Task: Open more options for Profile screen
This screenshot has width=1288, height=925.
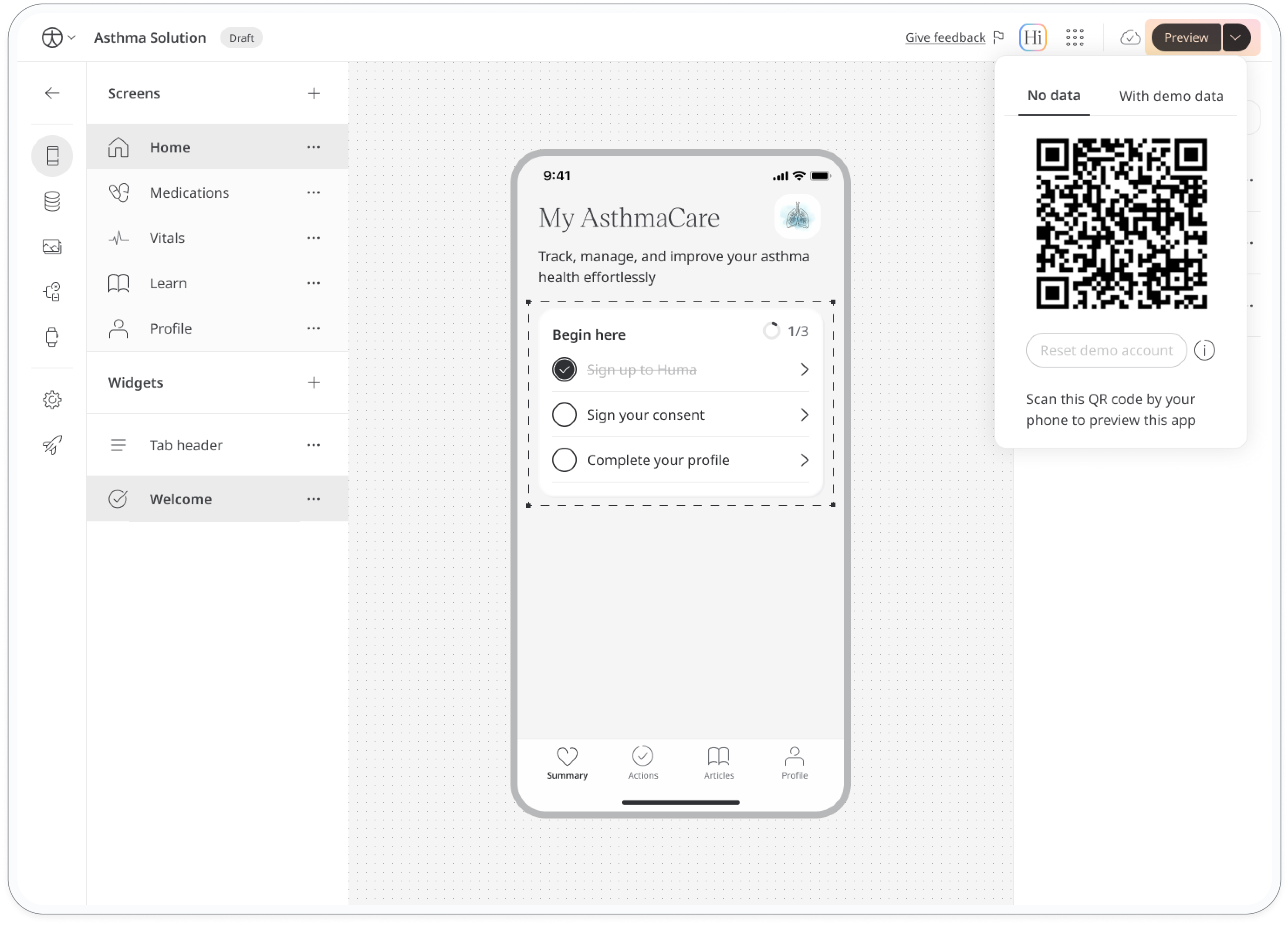Action: point(314,329)
